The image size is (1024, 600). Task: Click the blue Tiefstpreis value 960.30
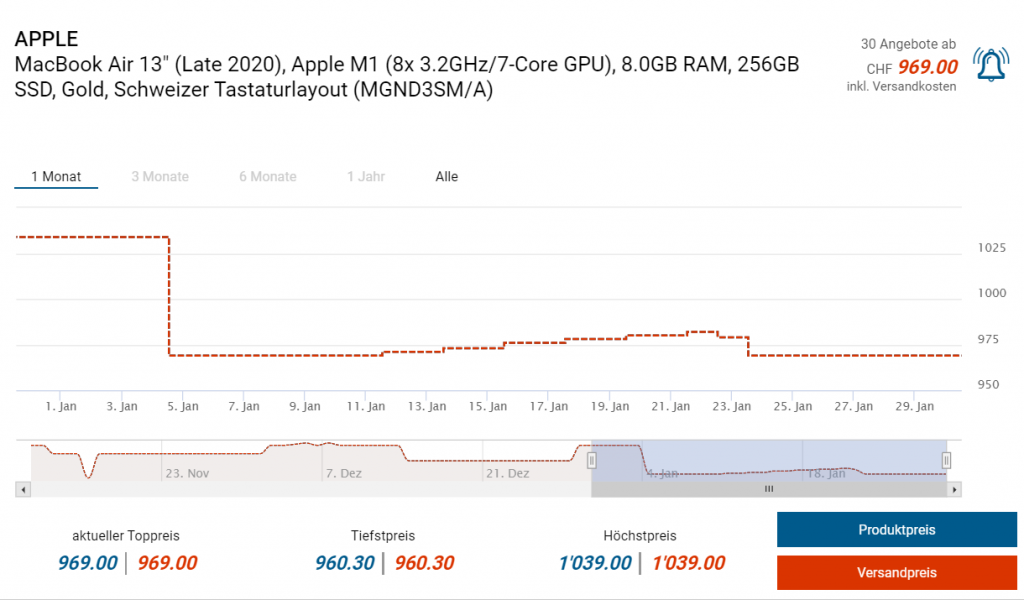click(x=344, y=563)
